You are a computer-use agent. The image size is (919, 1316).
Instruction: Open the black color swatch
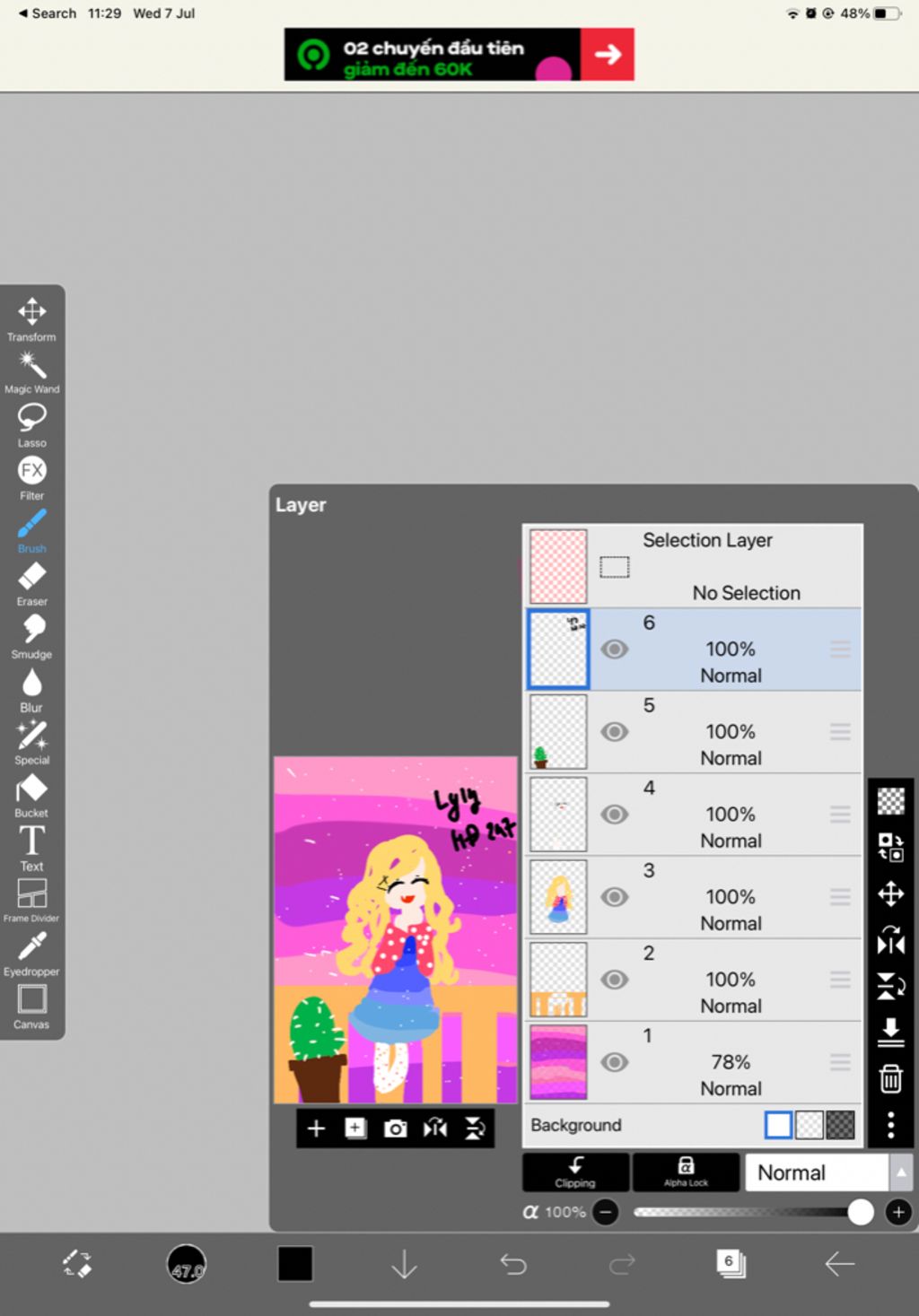tap(295, 1264)
